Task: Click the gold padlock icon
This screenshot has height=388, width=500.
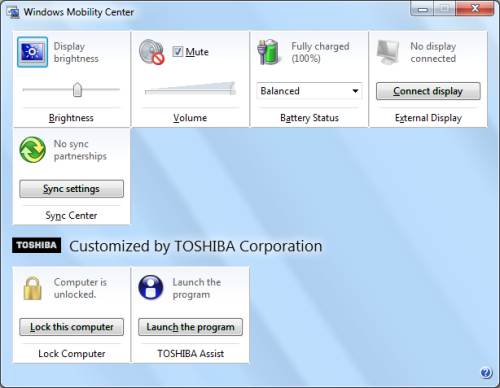Action: coord(33,288)
